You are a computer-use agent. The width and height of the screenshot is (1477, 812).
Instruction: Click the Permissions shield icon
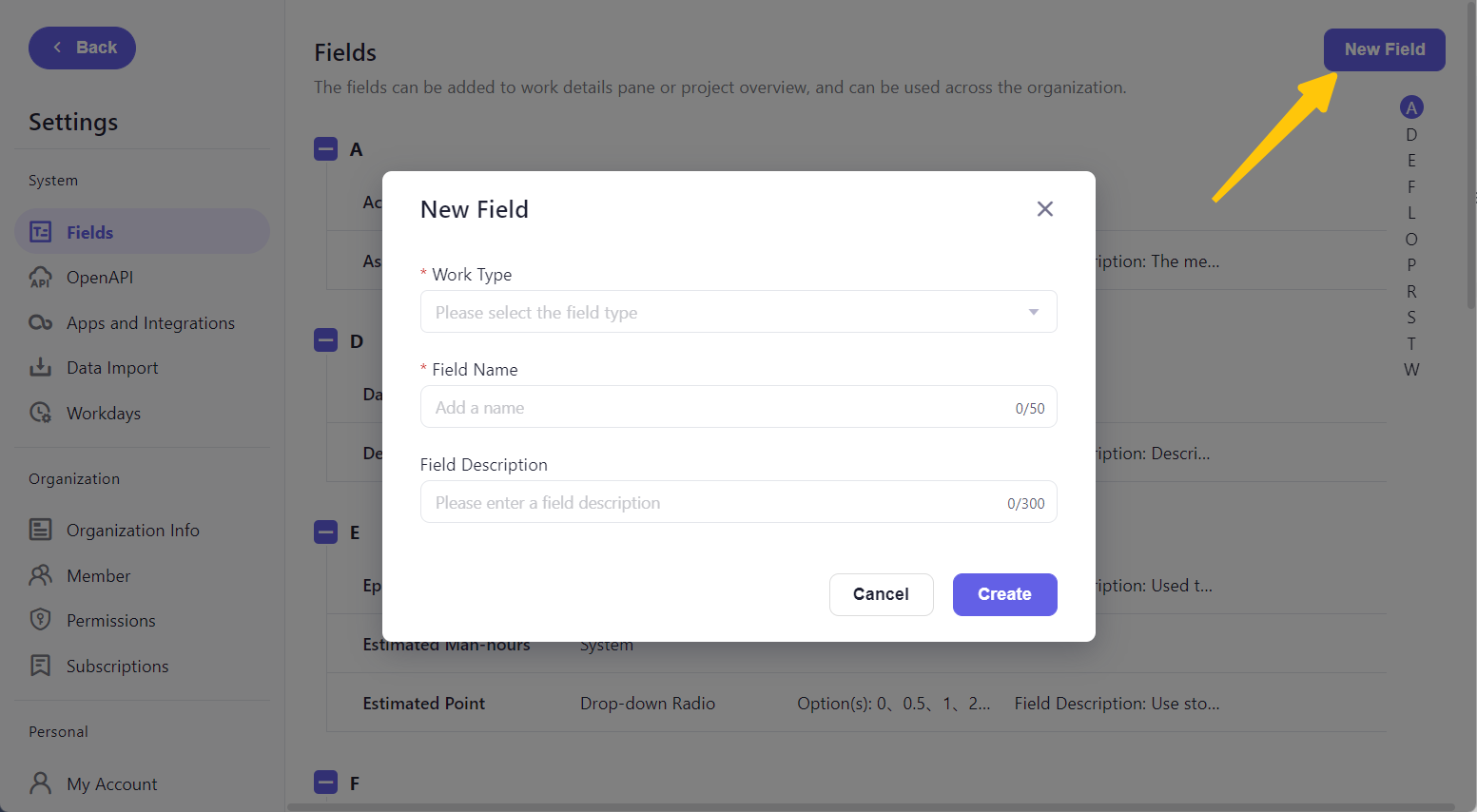(x=41, y=620)
